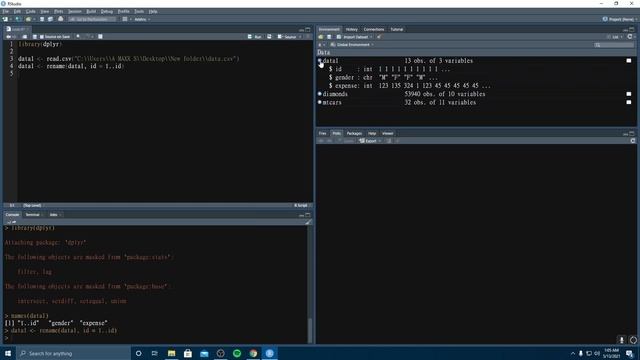The height and width of the screenshot is (360, 640).
Task: Switch to the History tab
Action: click(x=351, y=29)
